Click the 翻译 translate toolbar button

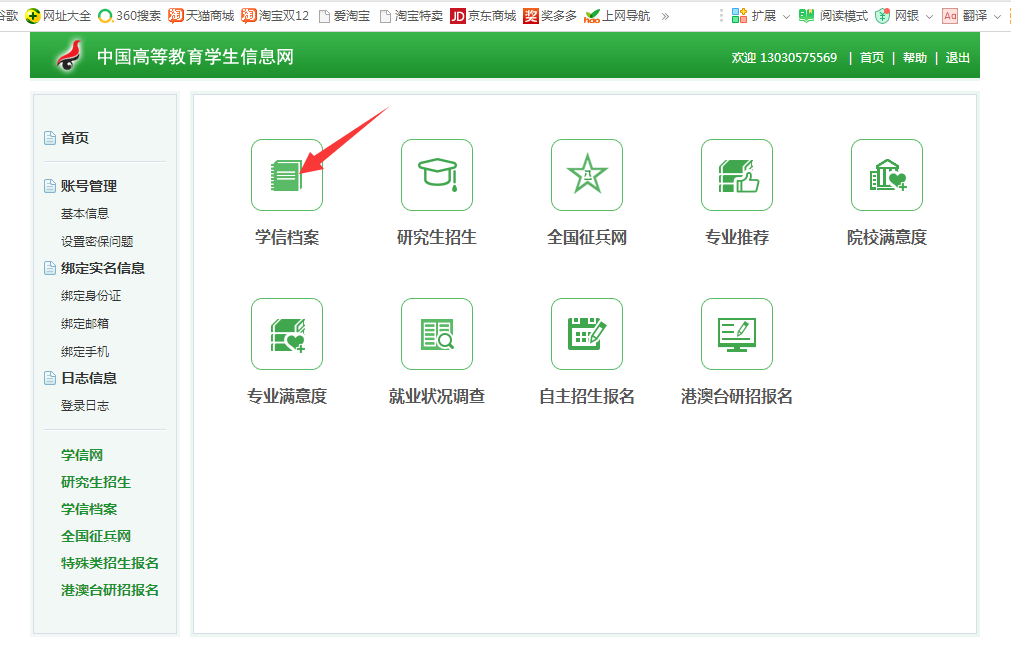(965, 15)
